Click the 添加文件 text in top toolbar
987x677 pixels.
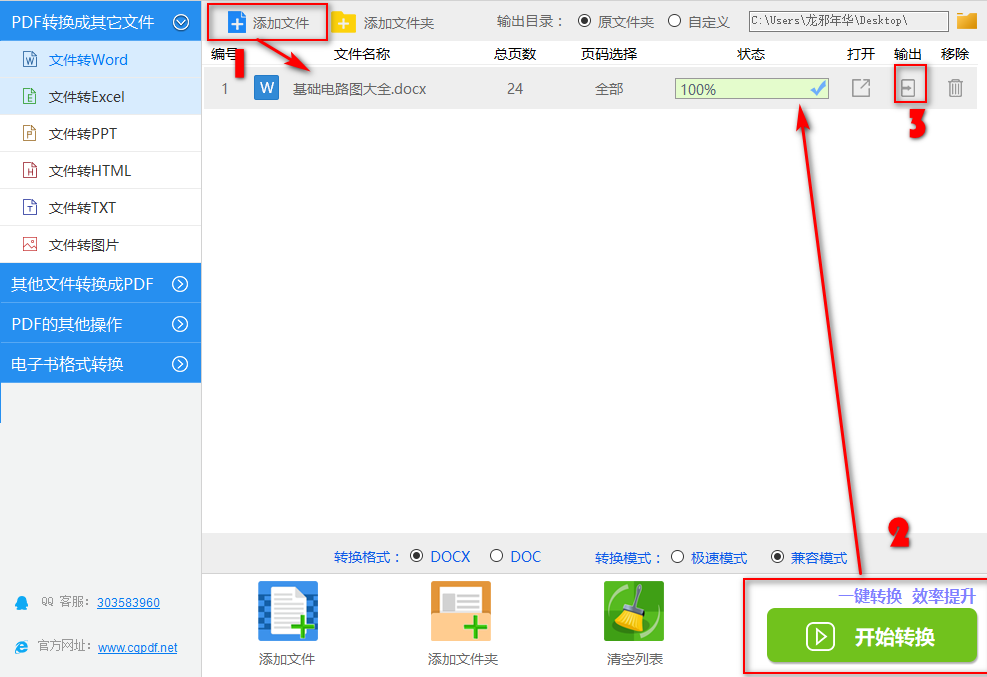(281, 23)
